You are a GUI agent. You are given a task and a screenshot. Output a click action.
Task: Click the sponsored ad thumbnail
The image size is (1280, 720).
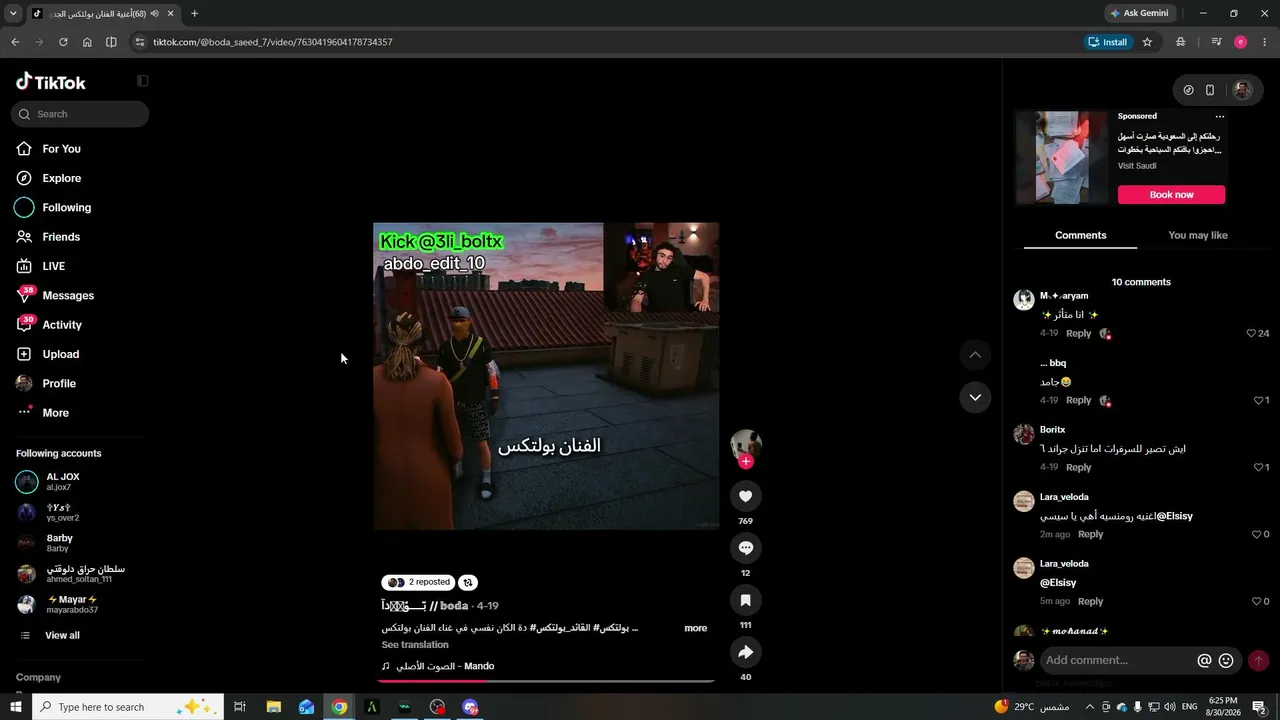coord(1062,158)
